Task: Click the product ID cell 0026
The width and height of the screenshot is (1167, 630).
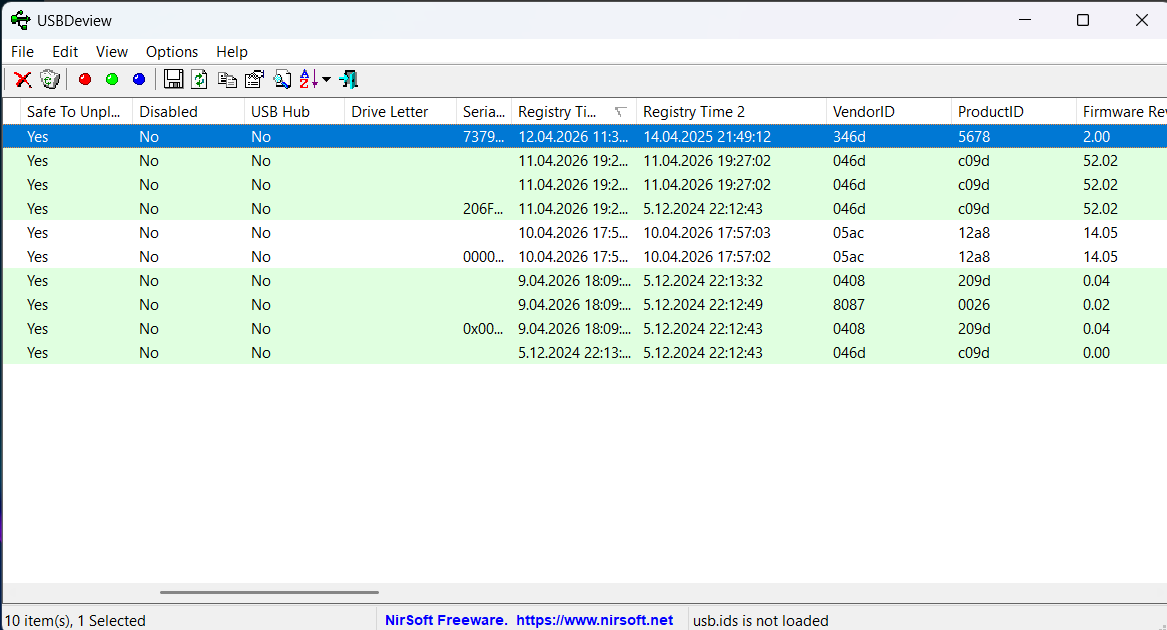Action: click(x=973, y=305)
